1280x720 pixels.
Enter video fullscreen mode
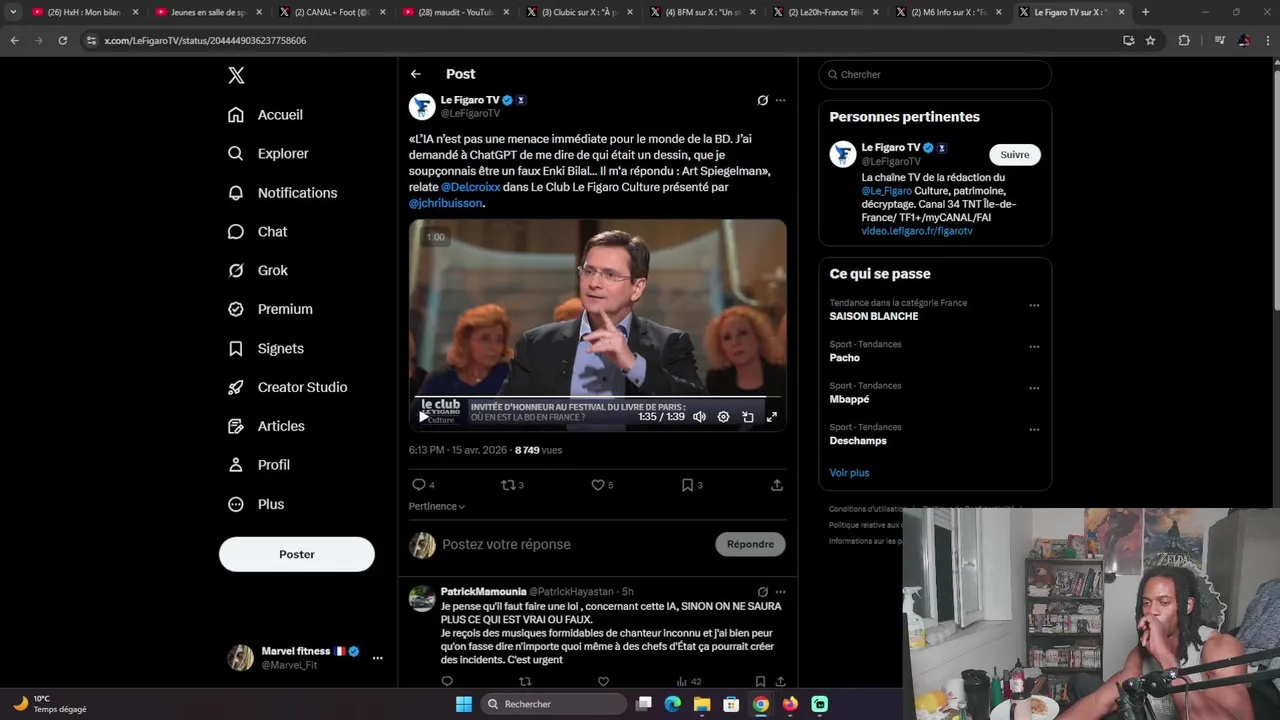[771, 417]
